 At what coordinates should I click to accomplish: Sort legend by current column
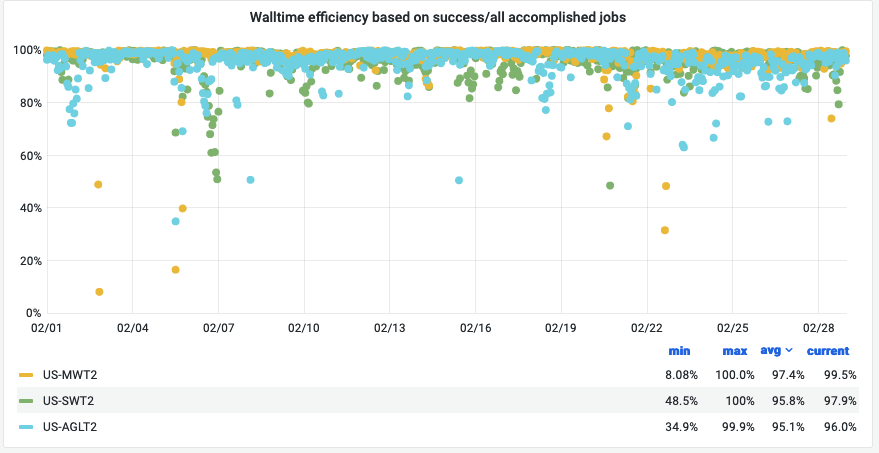[829, 351]
